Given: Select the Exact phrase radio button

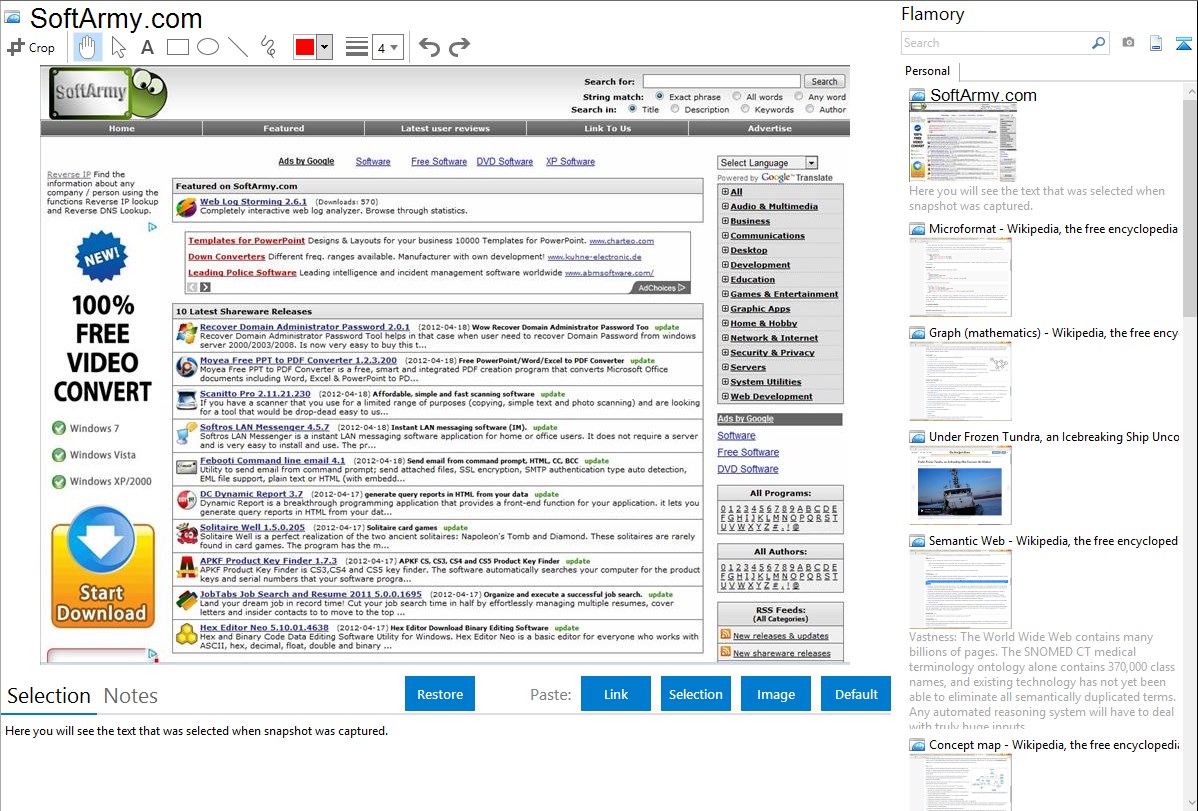Looking at the screenshot, I should click(x=659, y=96).
